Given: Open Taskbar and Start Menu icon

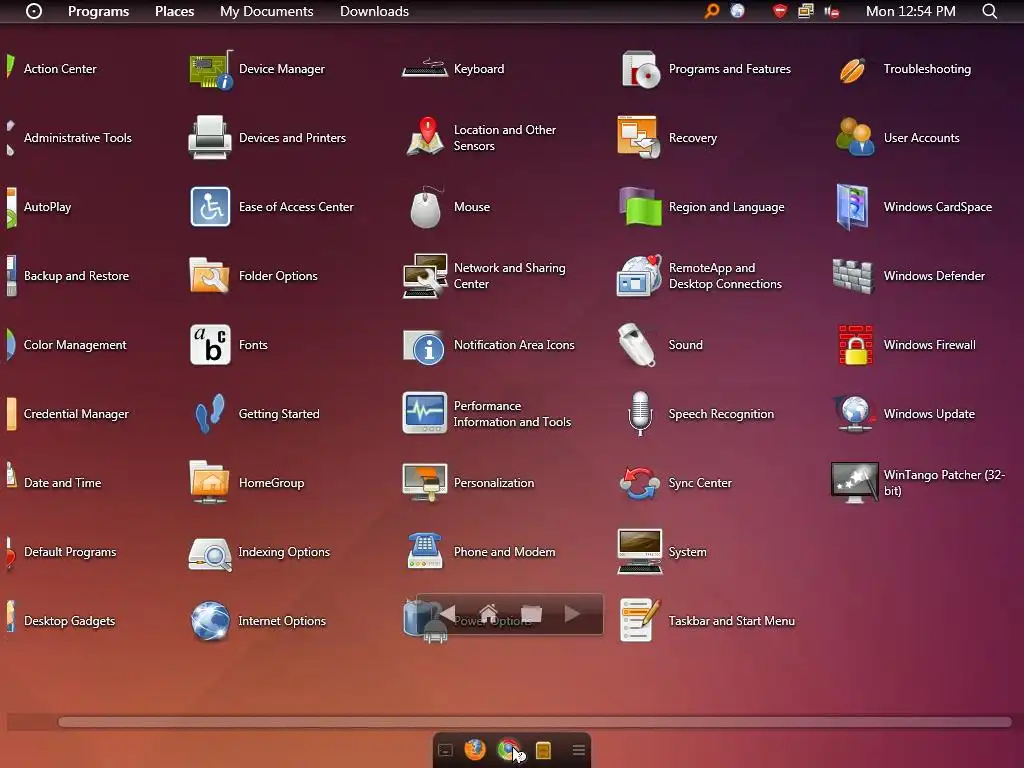Looking at the screenshot, I should tap(640, 620).
